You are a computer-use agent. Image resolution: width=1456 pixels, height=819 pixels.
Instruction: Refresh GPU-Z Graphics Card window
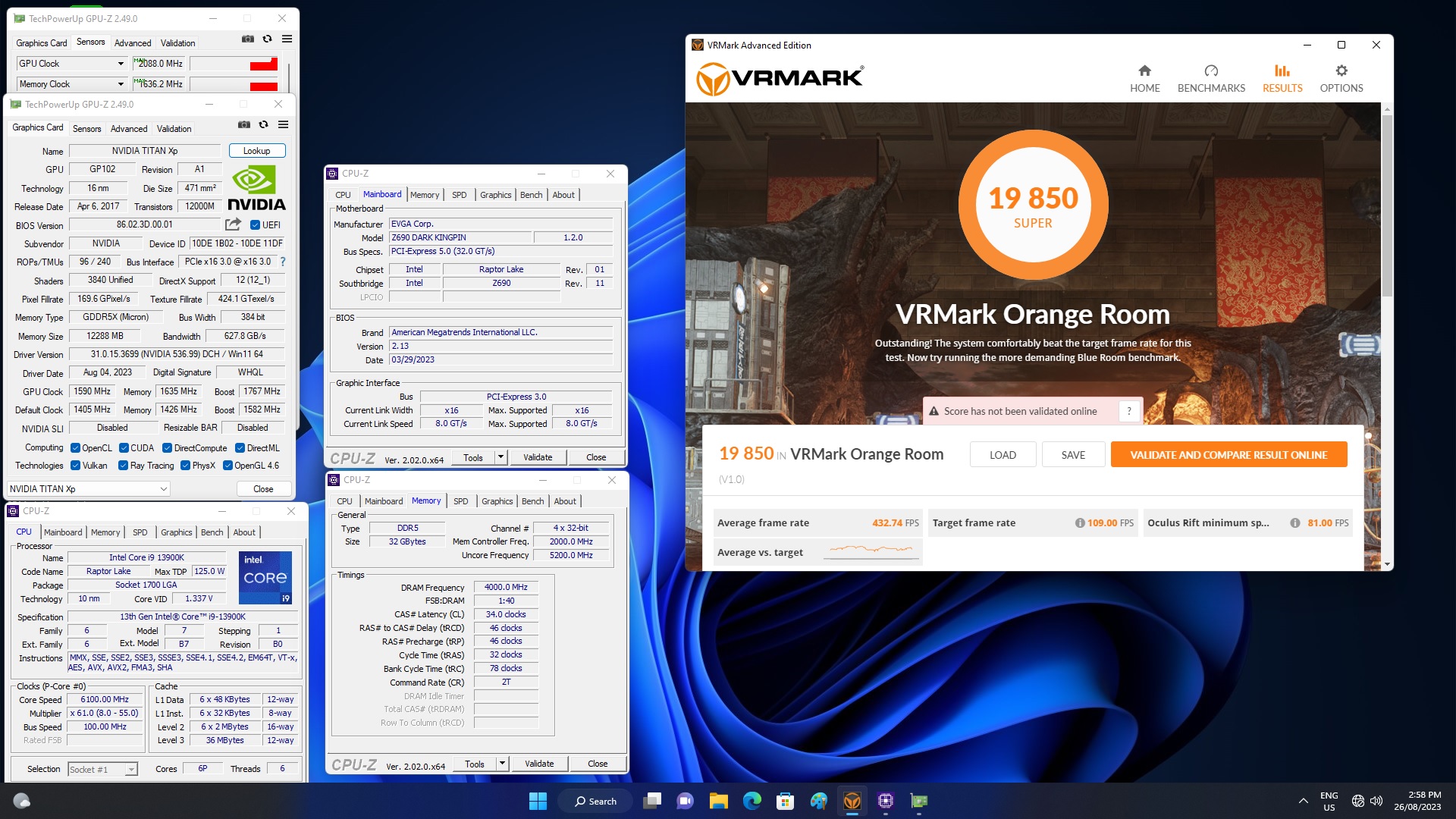[x=263, y=124]
